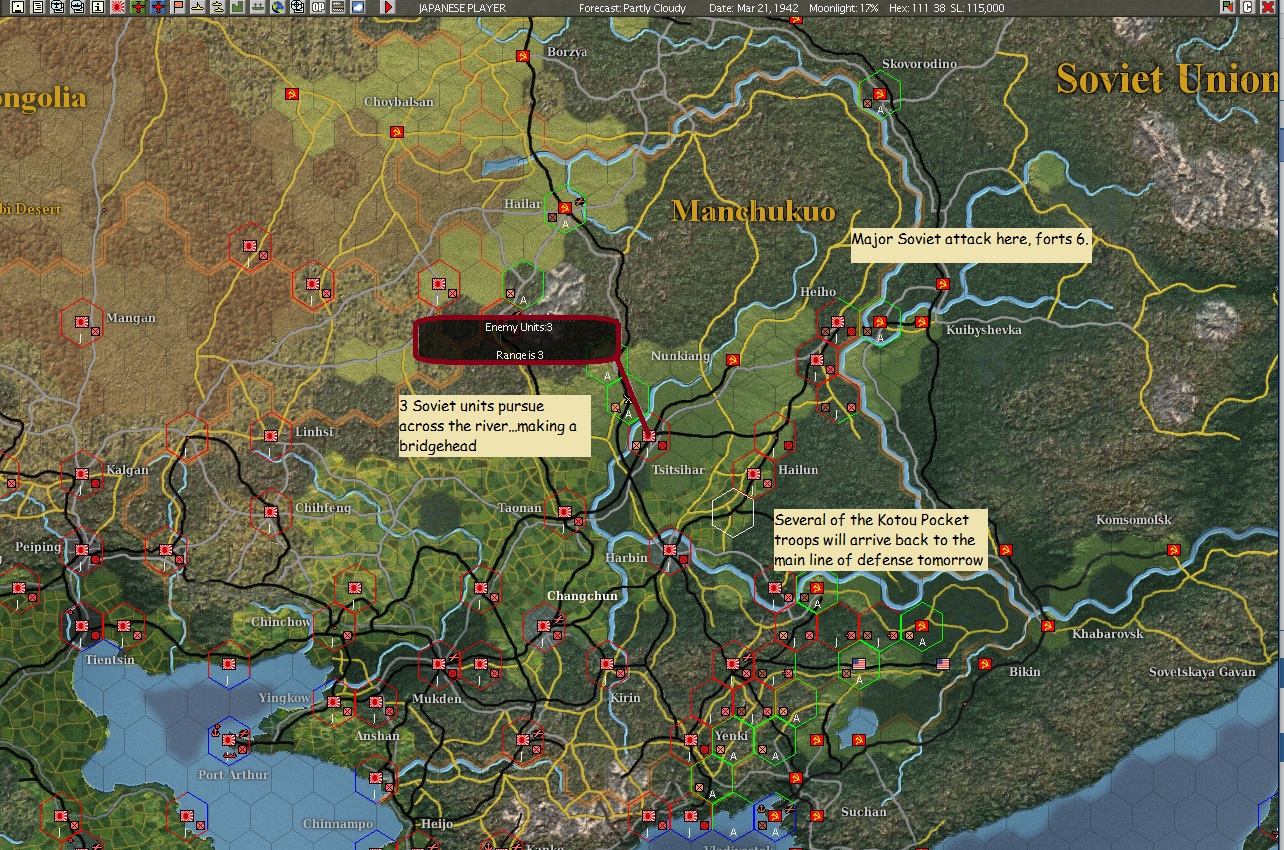
Task: Click the '3 Soviet units pursue' note
Action: [x=494, y=425]
